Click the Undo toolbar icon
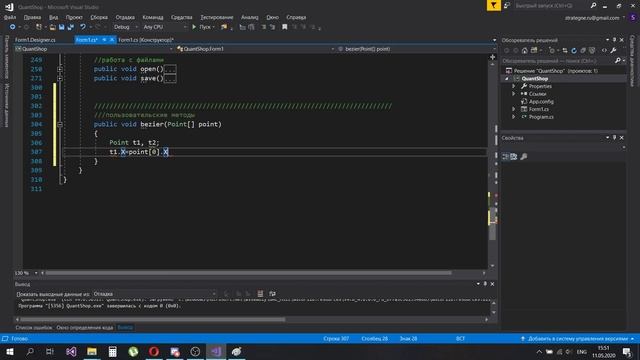The height and width of the screenshot is (360, 640). [83, 27]
